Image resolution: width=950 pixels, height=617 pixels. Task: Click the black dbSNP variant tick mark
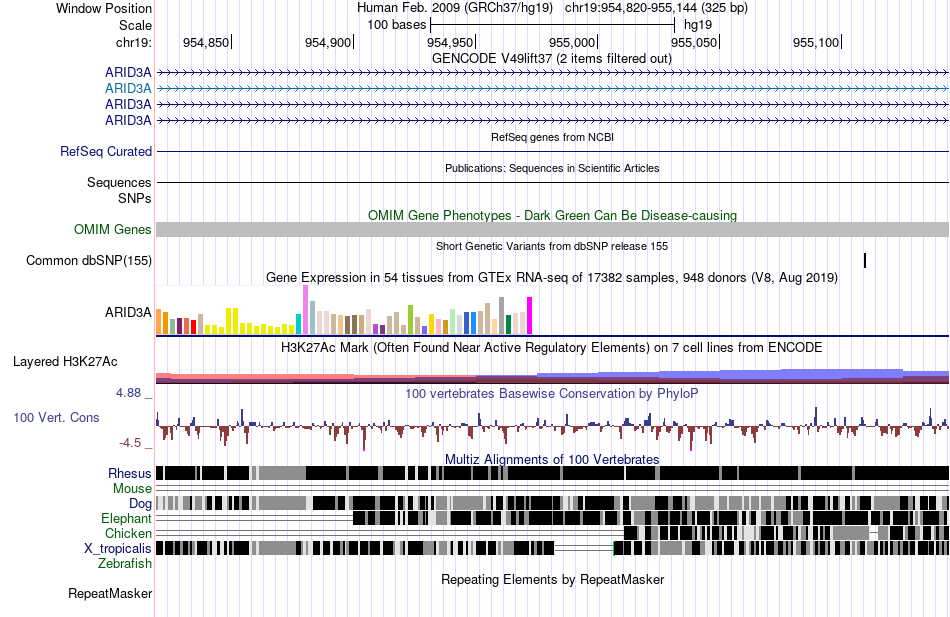point(865,261)
